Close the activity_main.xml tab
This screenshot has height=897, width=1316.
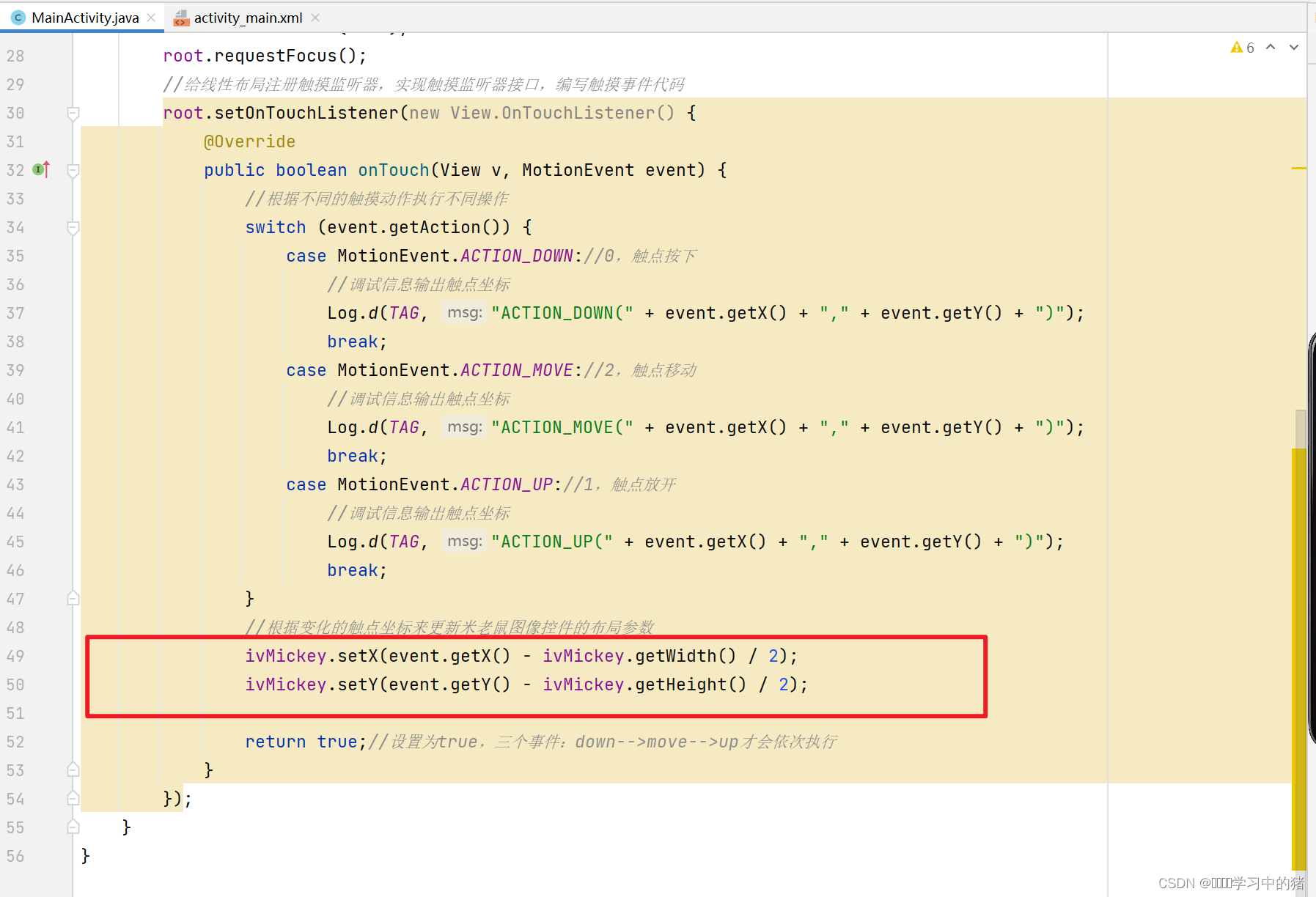point(315,18)
